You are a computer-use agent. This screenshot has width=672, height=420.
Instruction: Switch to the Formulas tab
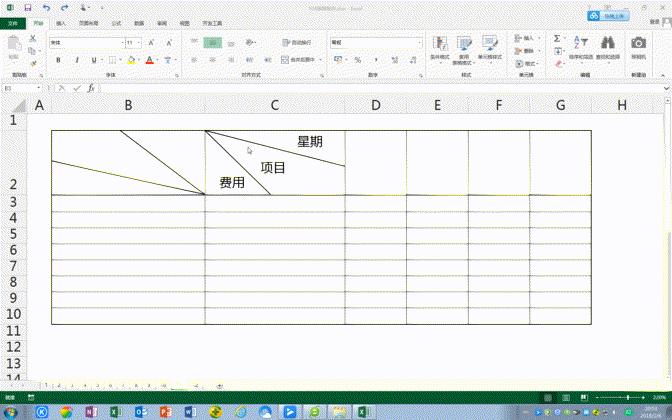[x=116, y=23]
